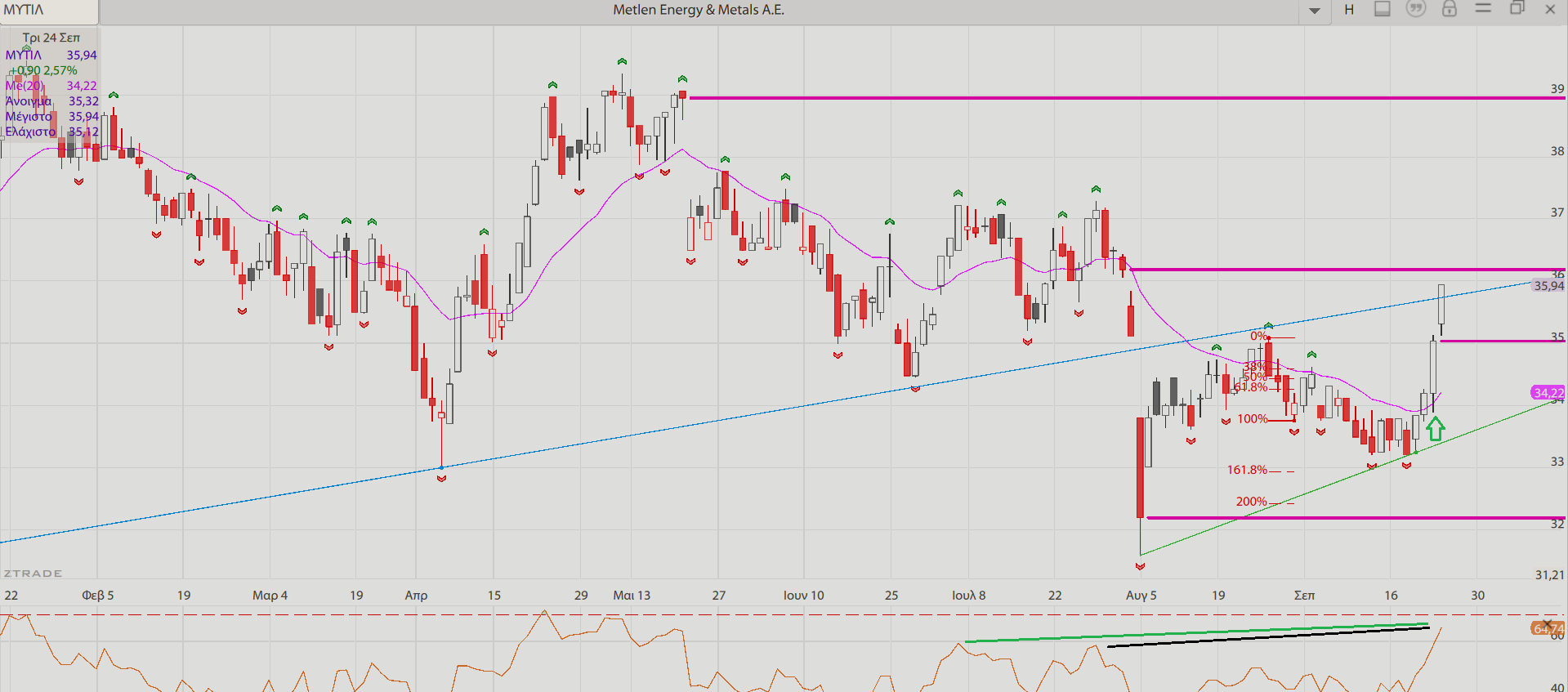Toggle the lower panel layout icon
This screenshot has width=1568, height=692.
click(1383, 9)
